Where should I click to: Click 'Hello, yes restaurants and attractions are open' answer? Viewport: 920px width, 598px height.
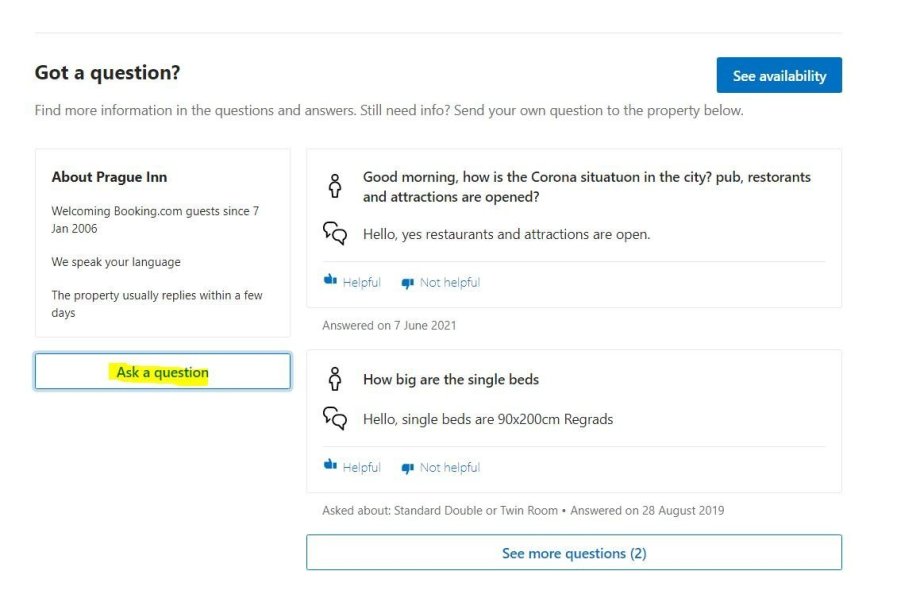click(506, 234)
